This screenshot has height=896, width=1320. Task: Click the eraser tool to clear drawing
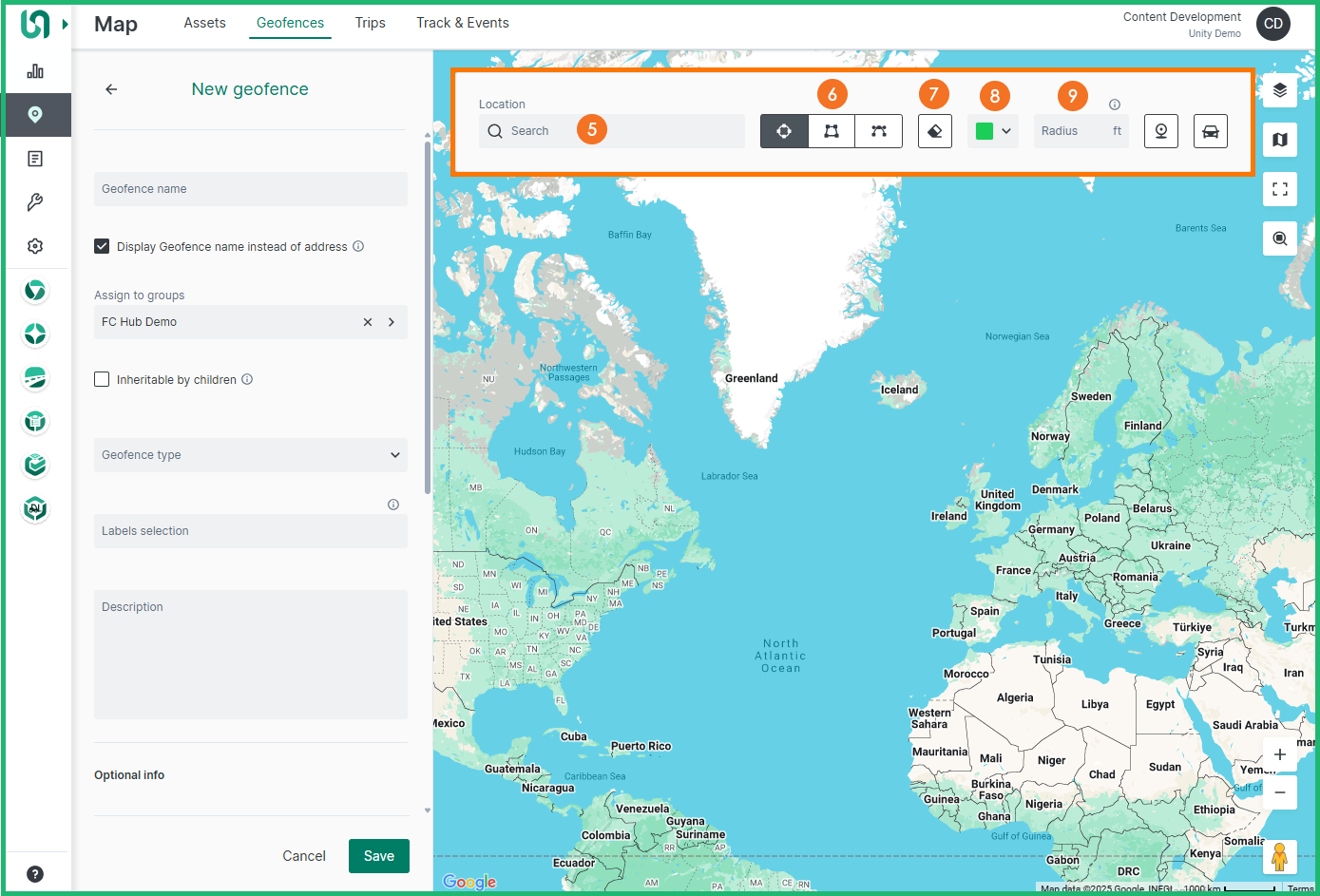point(934,131)
